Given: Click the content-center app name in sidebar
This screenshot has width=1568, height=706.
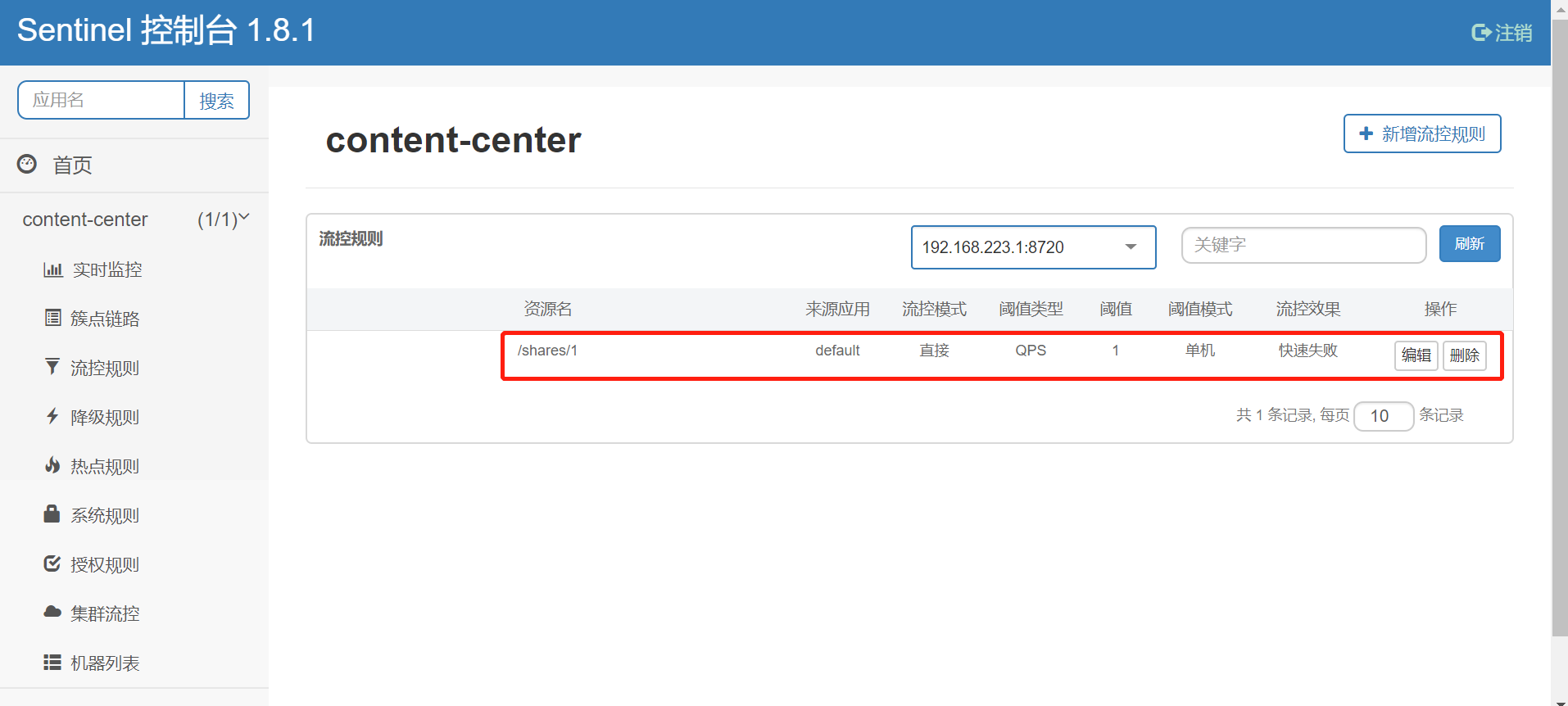Looking at the screenshot, I should point(85,219).
